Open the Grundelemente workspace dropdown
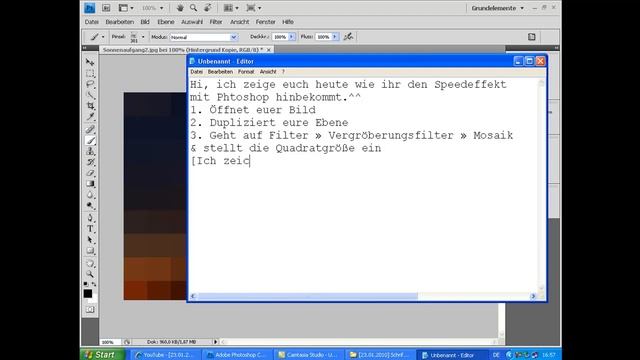This screenshot has width=640, height=360. coord(498,8)
